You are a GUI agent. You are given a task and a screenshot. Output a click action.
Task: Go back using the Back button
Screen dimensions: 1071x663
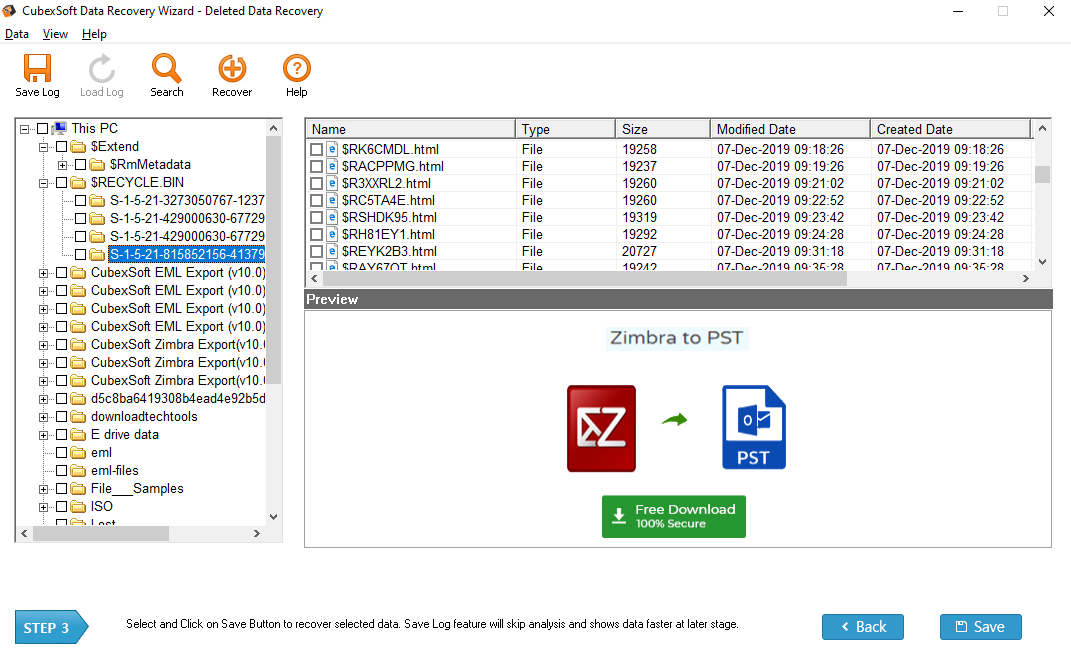(862, 627)
